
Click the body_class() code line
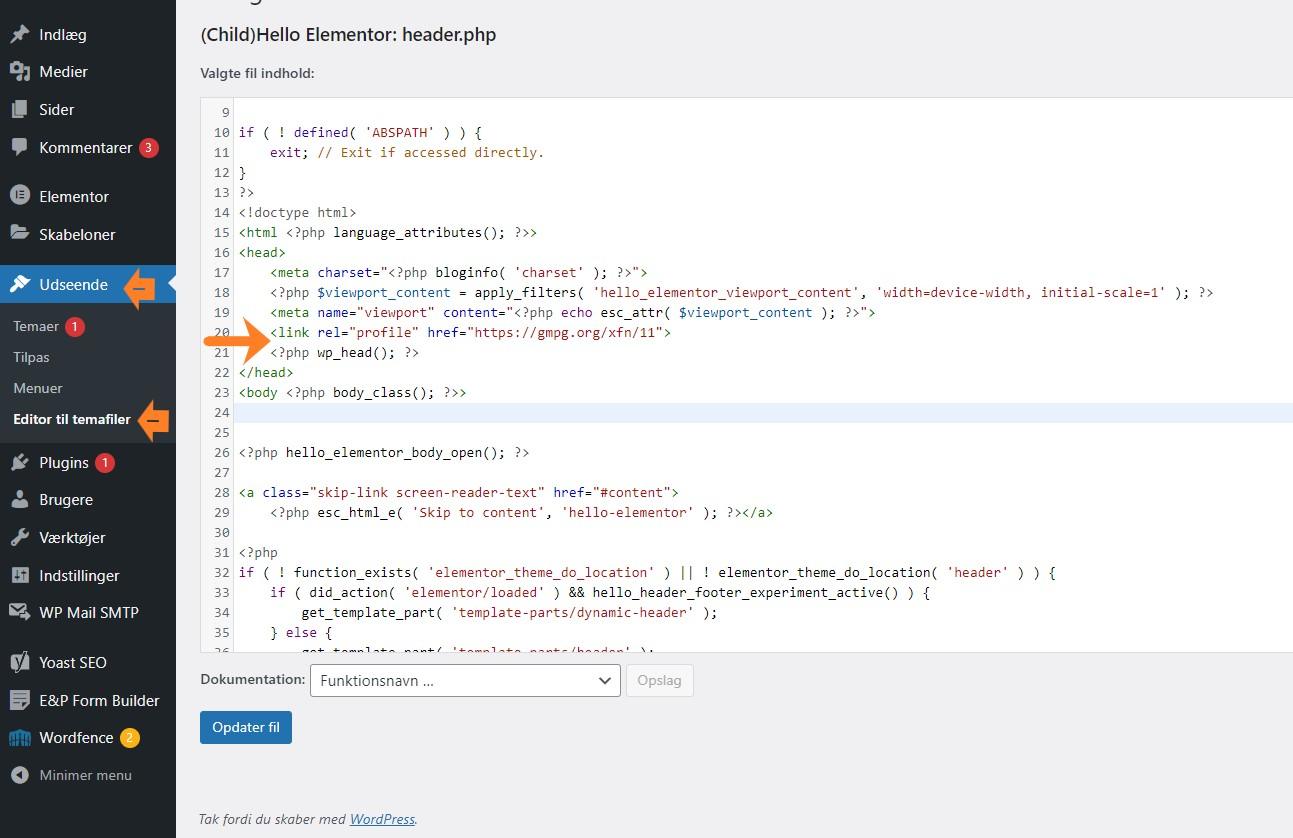click(x=352, y=392)
